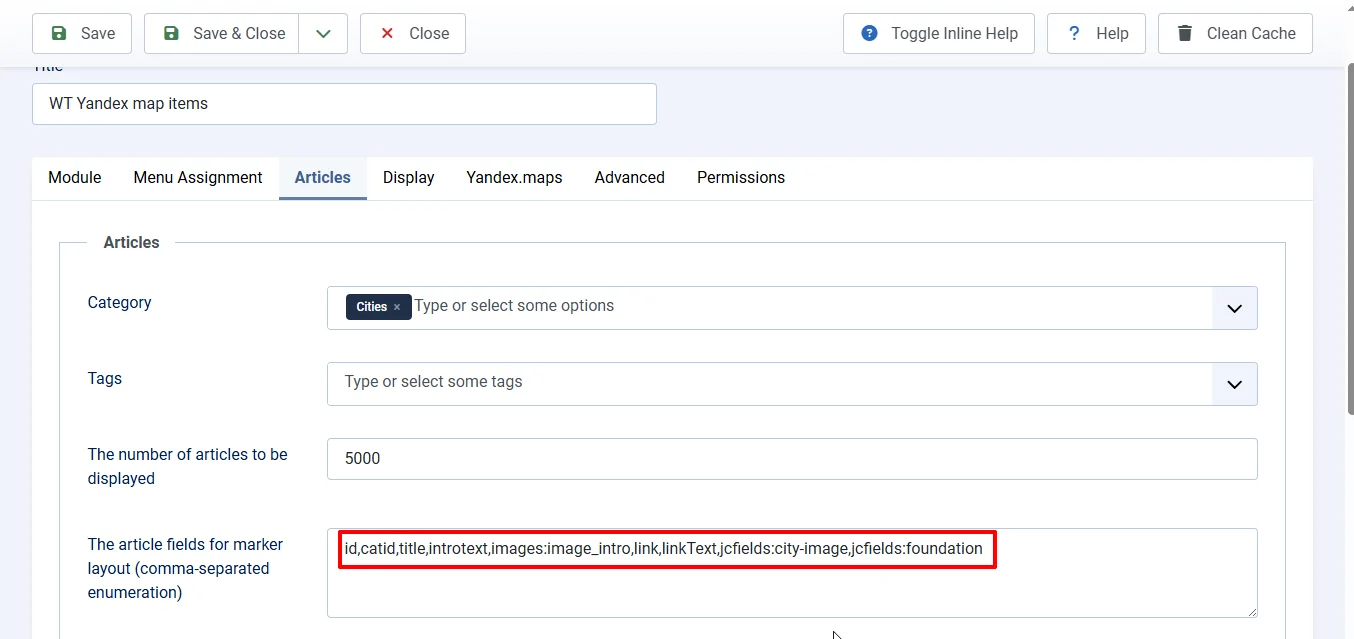
Task: Select the Articles tab
Action: (x=322, y=178)
